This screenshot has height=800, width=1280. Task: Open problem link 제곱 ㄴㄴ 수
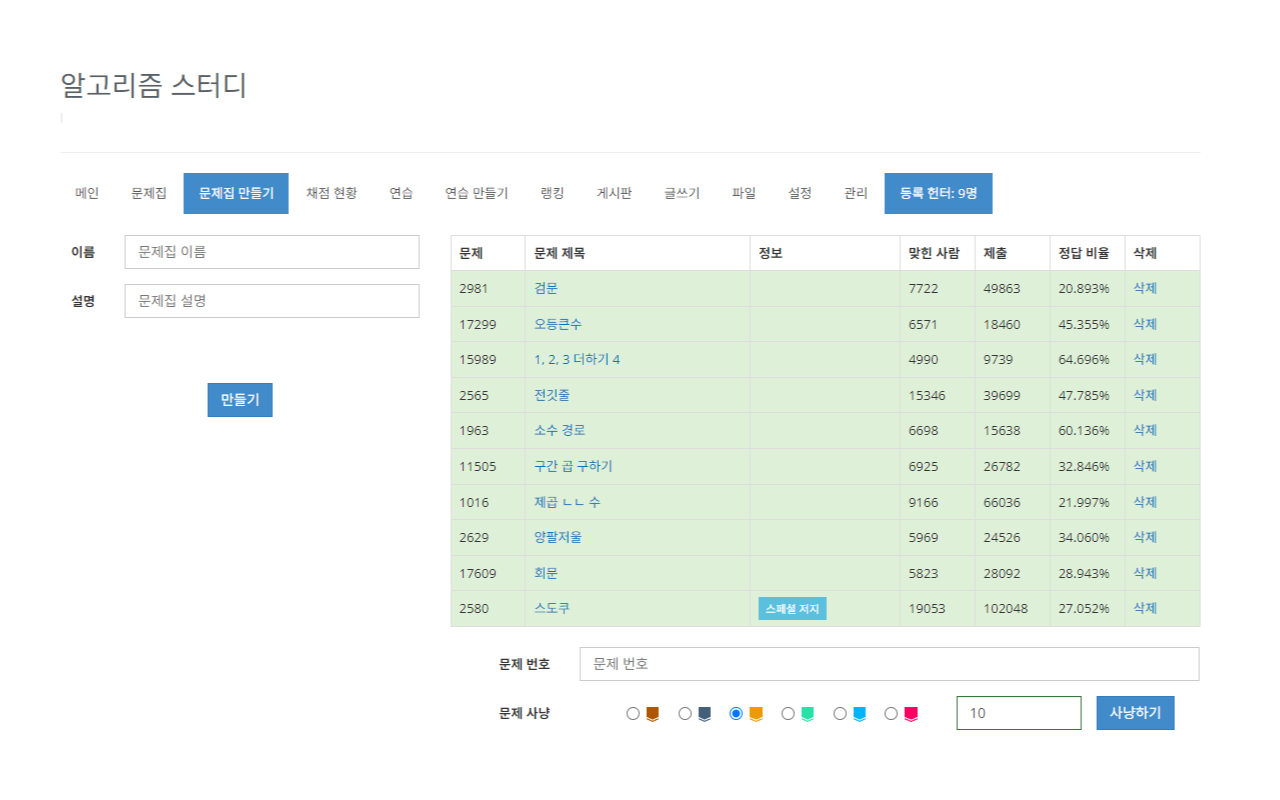click(x=567, y=502)
